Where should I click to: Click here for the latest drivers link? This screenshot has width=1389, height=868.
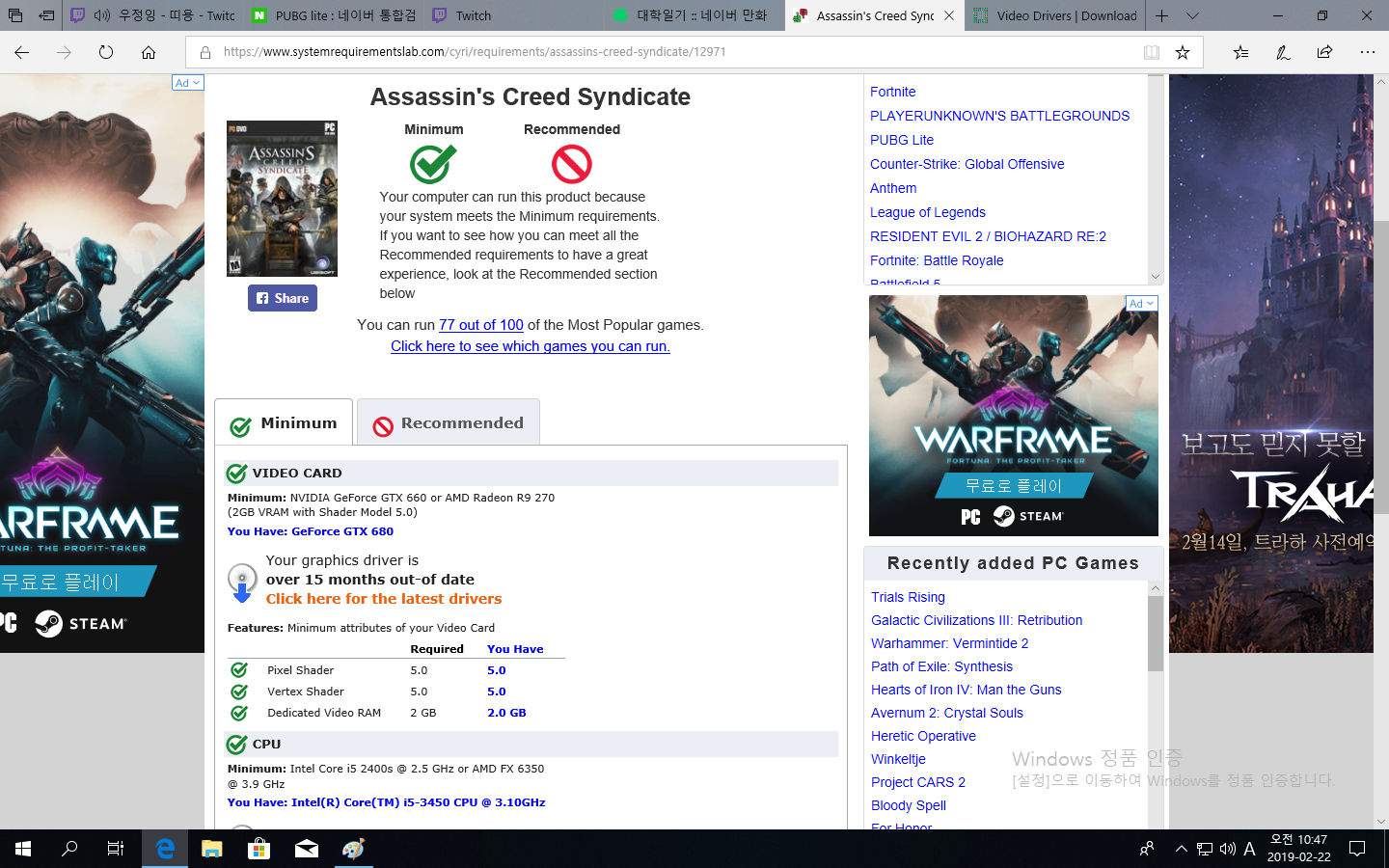(x=384, y=599)
